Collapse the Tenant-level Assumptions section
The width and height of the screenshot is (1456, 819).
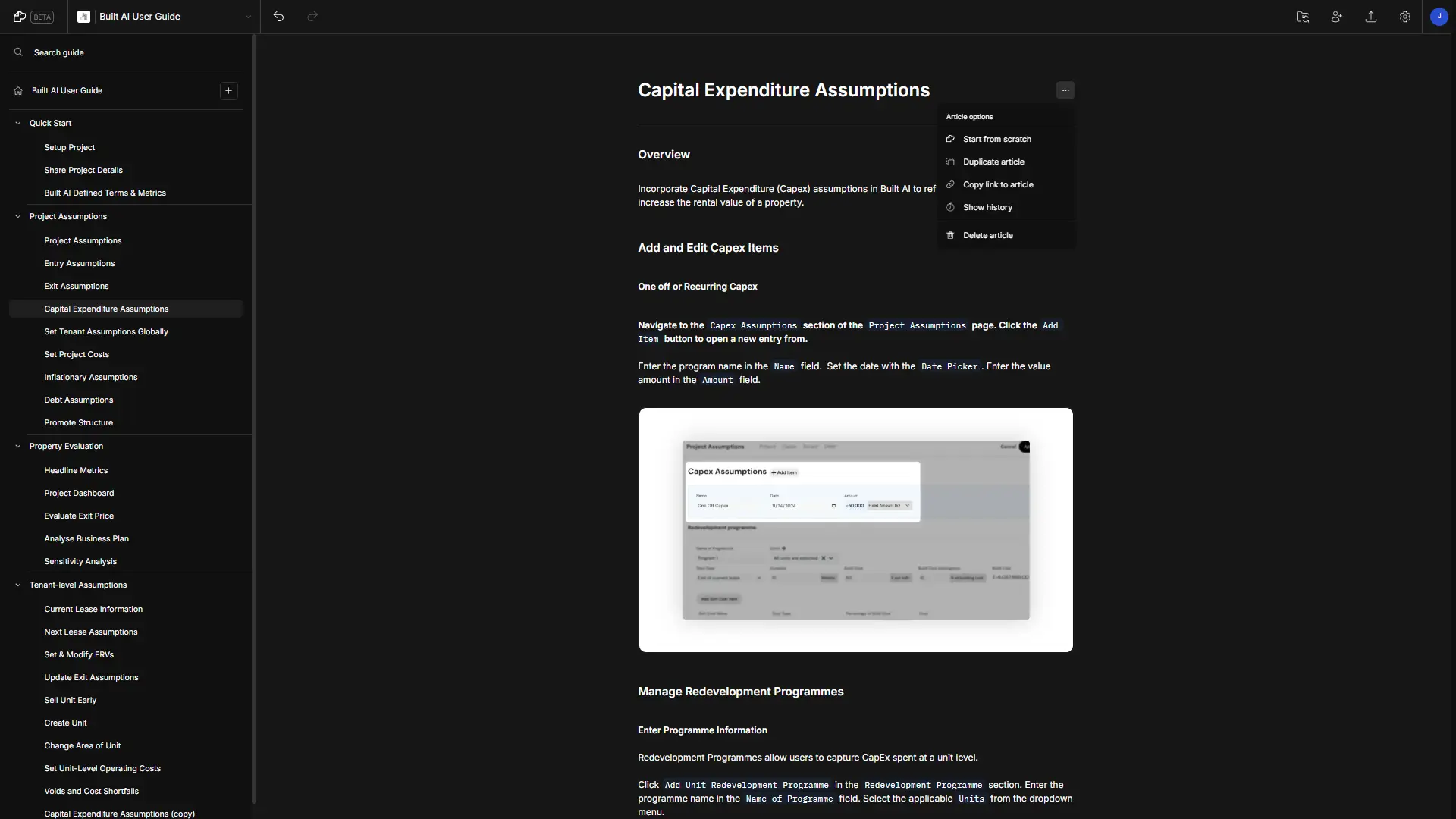18,585
